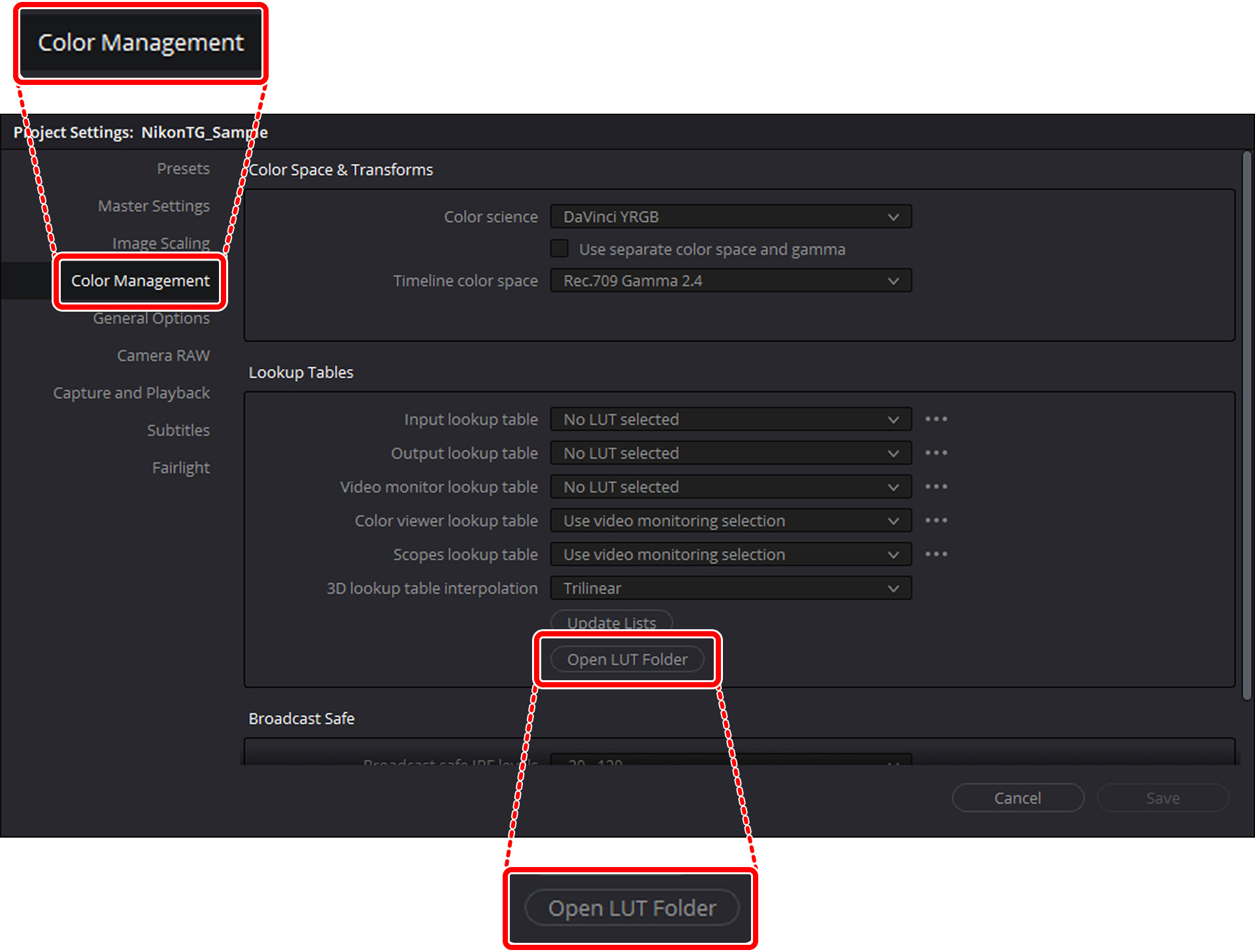The height and width of the screenshot is (952, 1255).
Task: Open Input lookup table options menu
Action: tap(936, 419)
